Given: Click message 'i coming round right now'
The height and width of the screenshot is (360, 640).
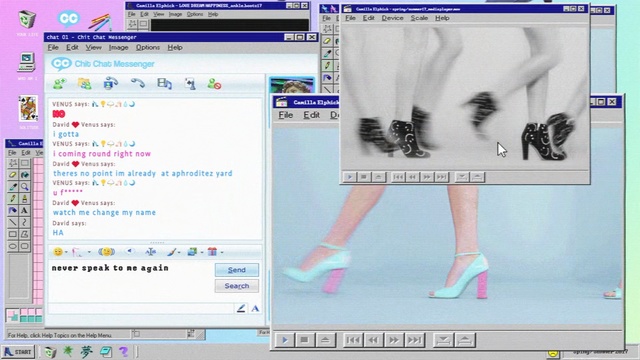Looking at the screenshot, I should click(102, 154).
